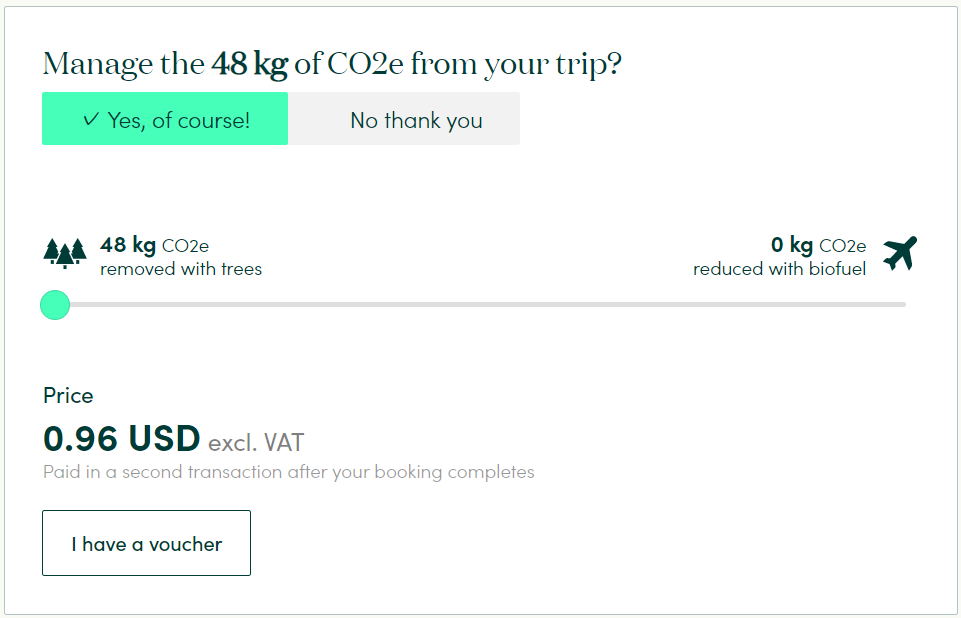This screenshot has height=618, width=961.
Task: Click the right end of the slider track
Action: pyautogui.click(x=902, y=305)
